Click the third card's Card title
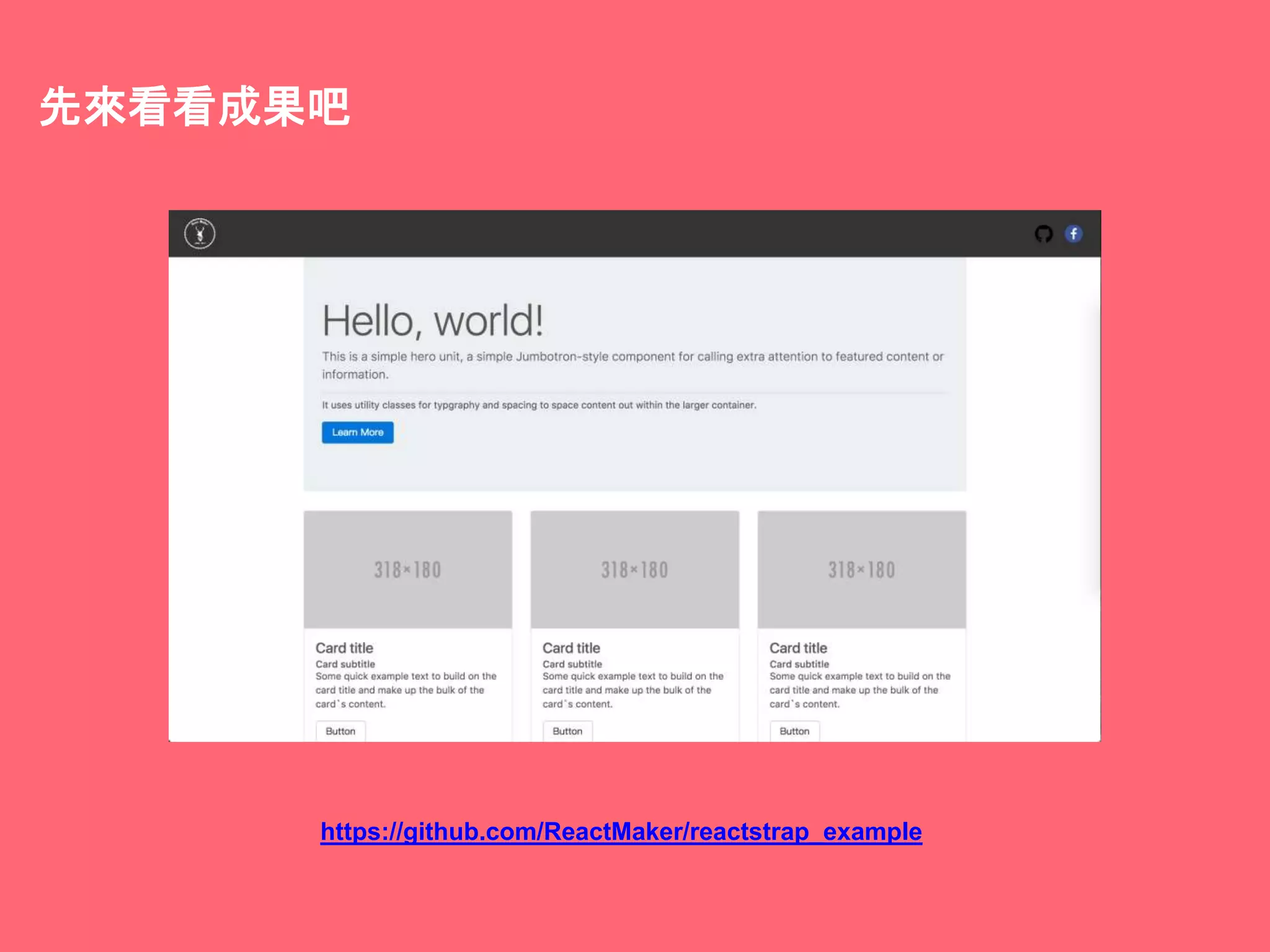This screenshot has height=952, width=1270. 798,648
